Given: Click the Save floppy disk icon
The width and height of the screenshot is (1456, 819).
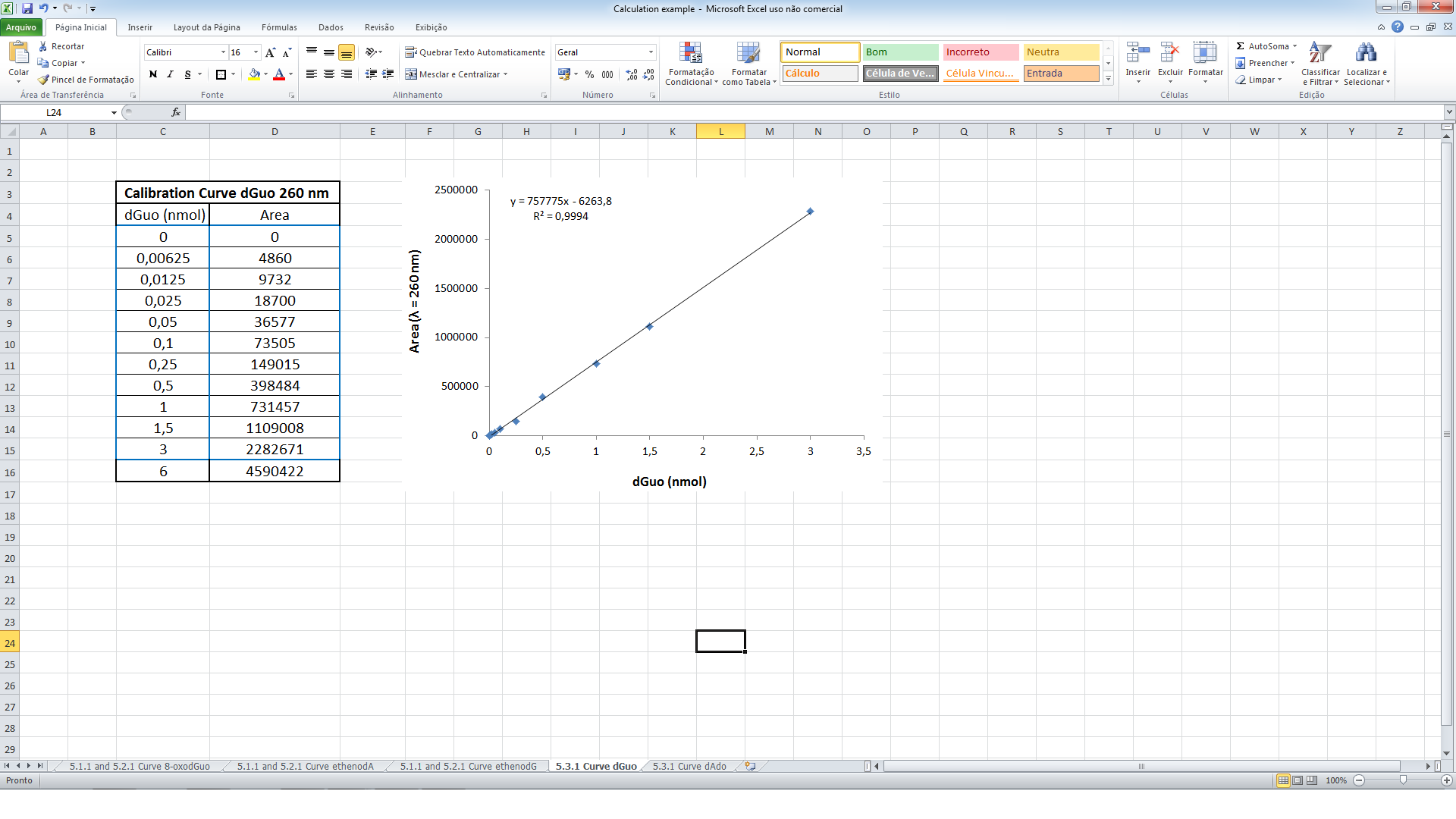Looking at the screenshot, I should [x=27, y=8].
